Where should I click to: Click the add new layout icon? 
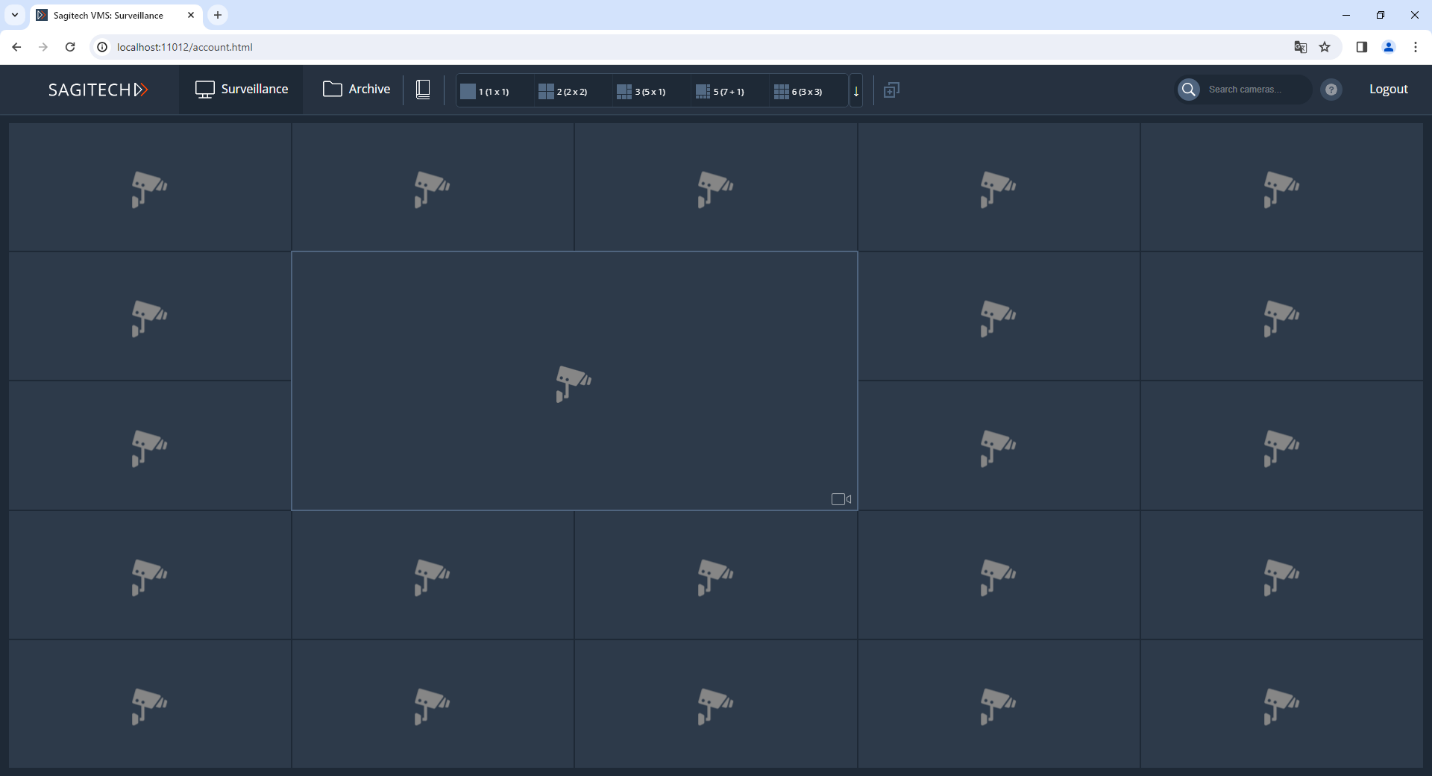pyautogui.click(x=892, y=90)
